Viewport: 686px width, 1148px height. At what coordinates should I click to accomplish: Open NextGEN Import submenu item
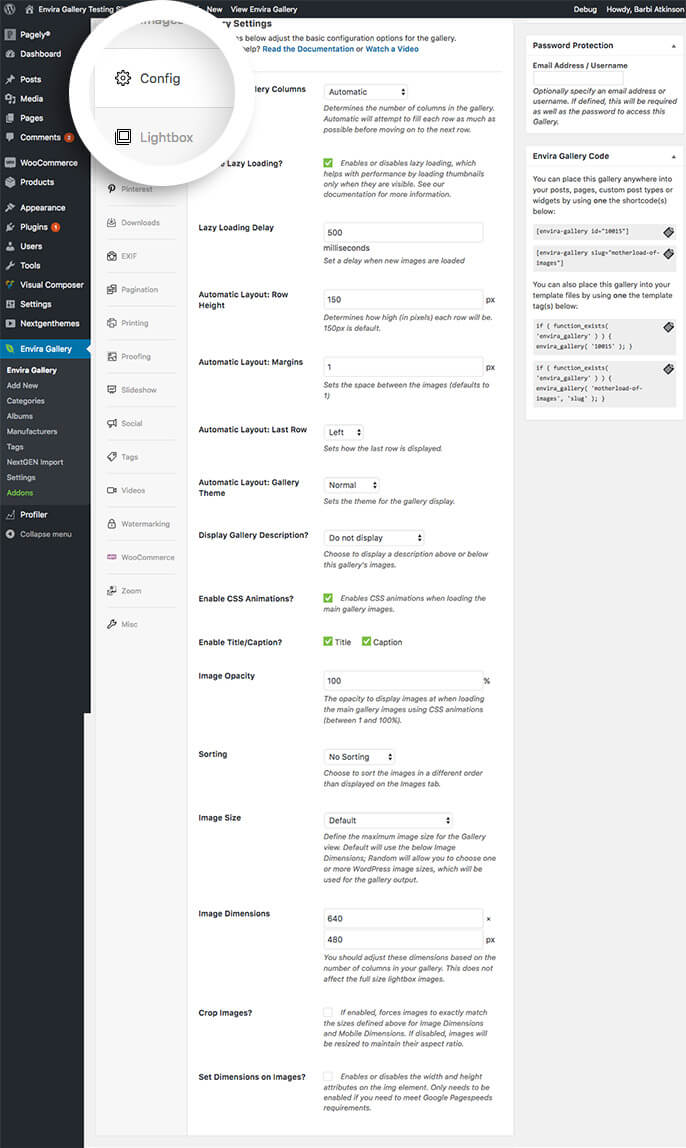pyautogui.click(x=34, y=463)
